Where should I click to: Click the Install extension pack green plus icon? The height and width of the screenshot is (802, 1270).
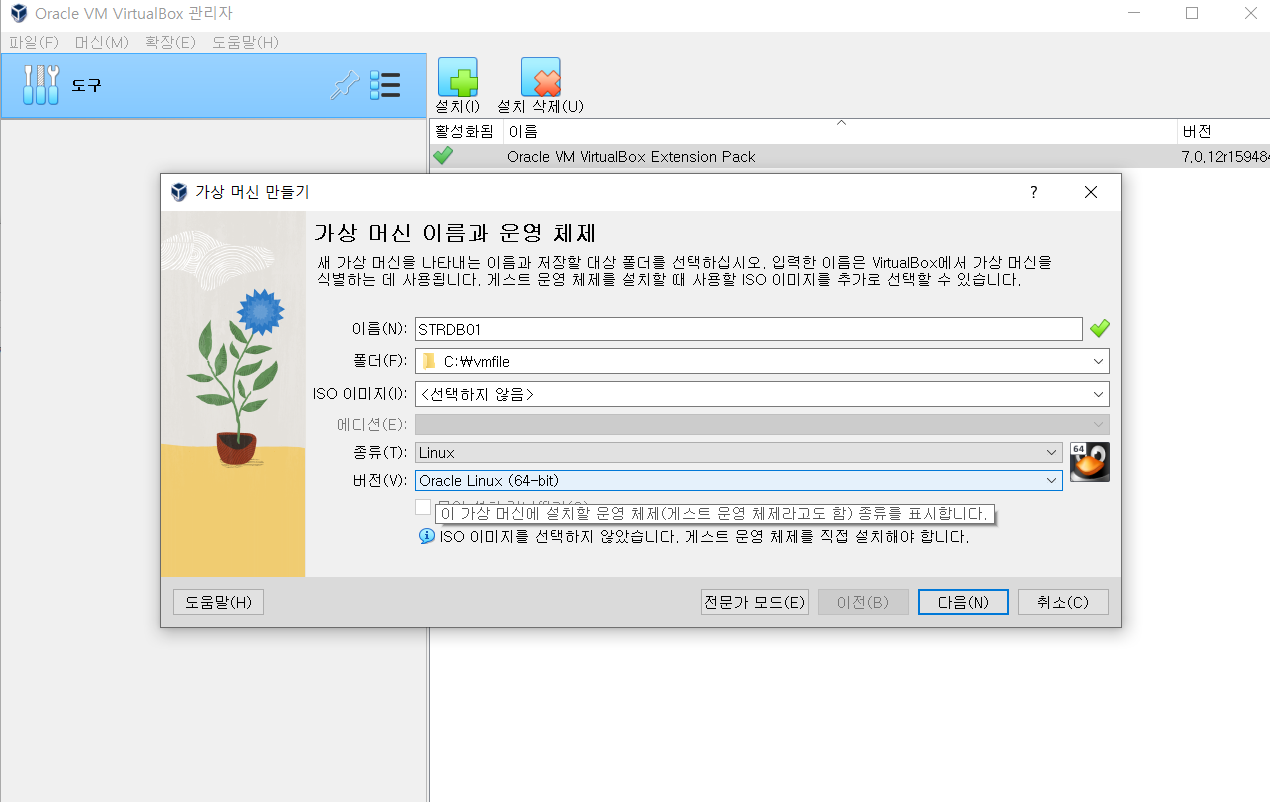pyautogui.click(x=458, y=77)
